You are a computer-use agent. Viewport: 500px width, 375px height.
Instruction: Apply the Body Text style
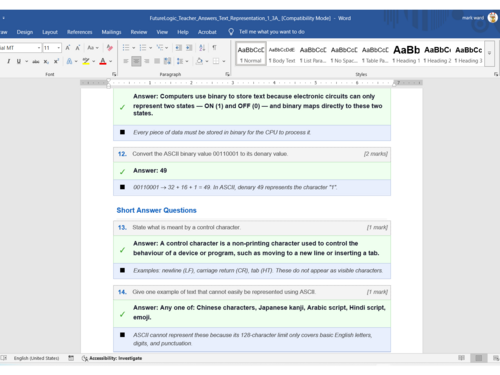(x=282, y=54)
